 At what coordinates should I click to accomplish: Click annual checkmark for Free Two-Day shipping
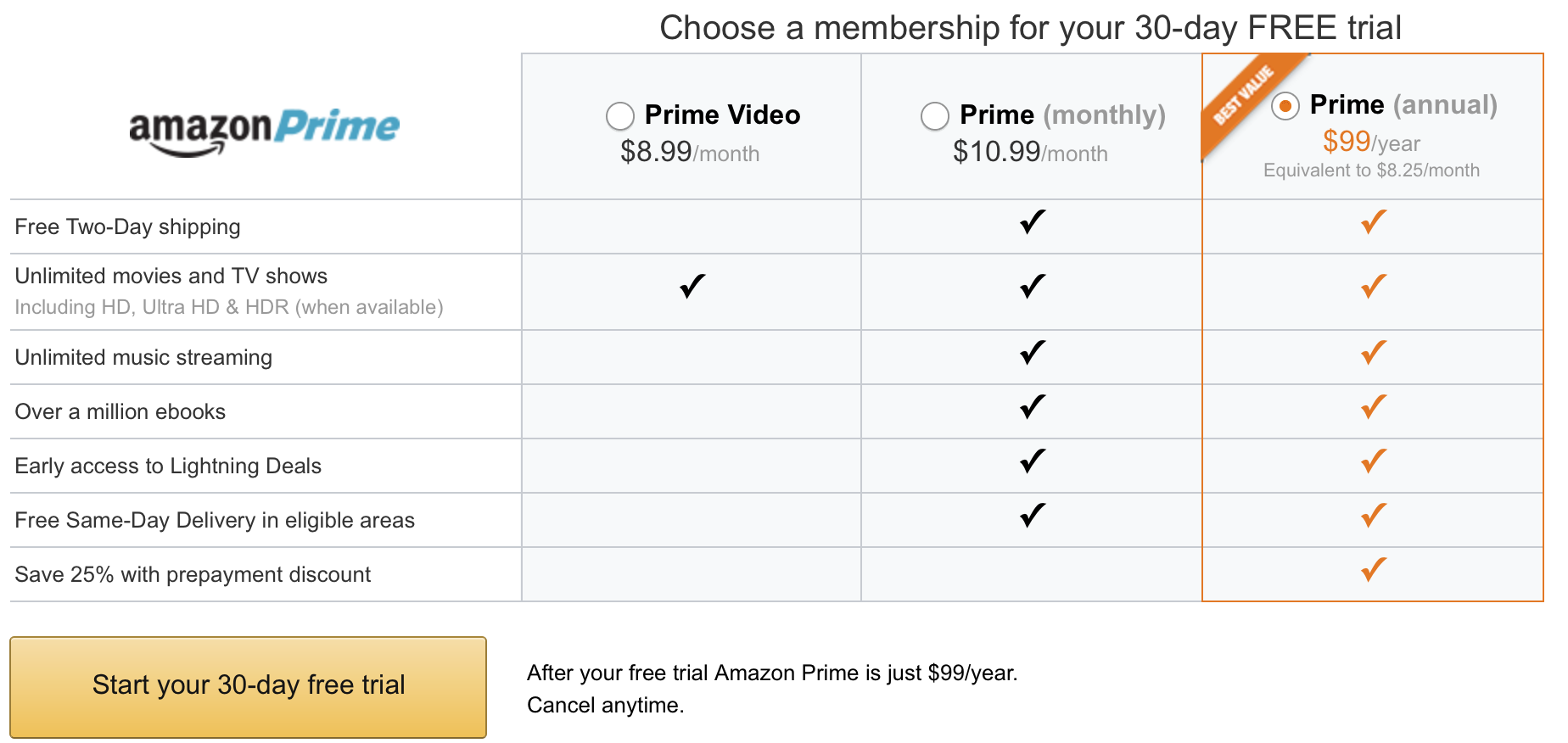(x=1374, y=222)
